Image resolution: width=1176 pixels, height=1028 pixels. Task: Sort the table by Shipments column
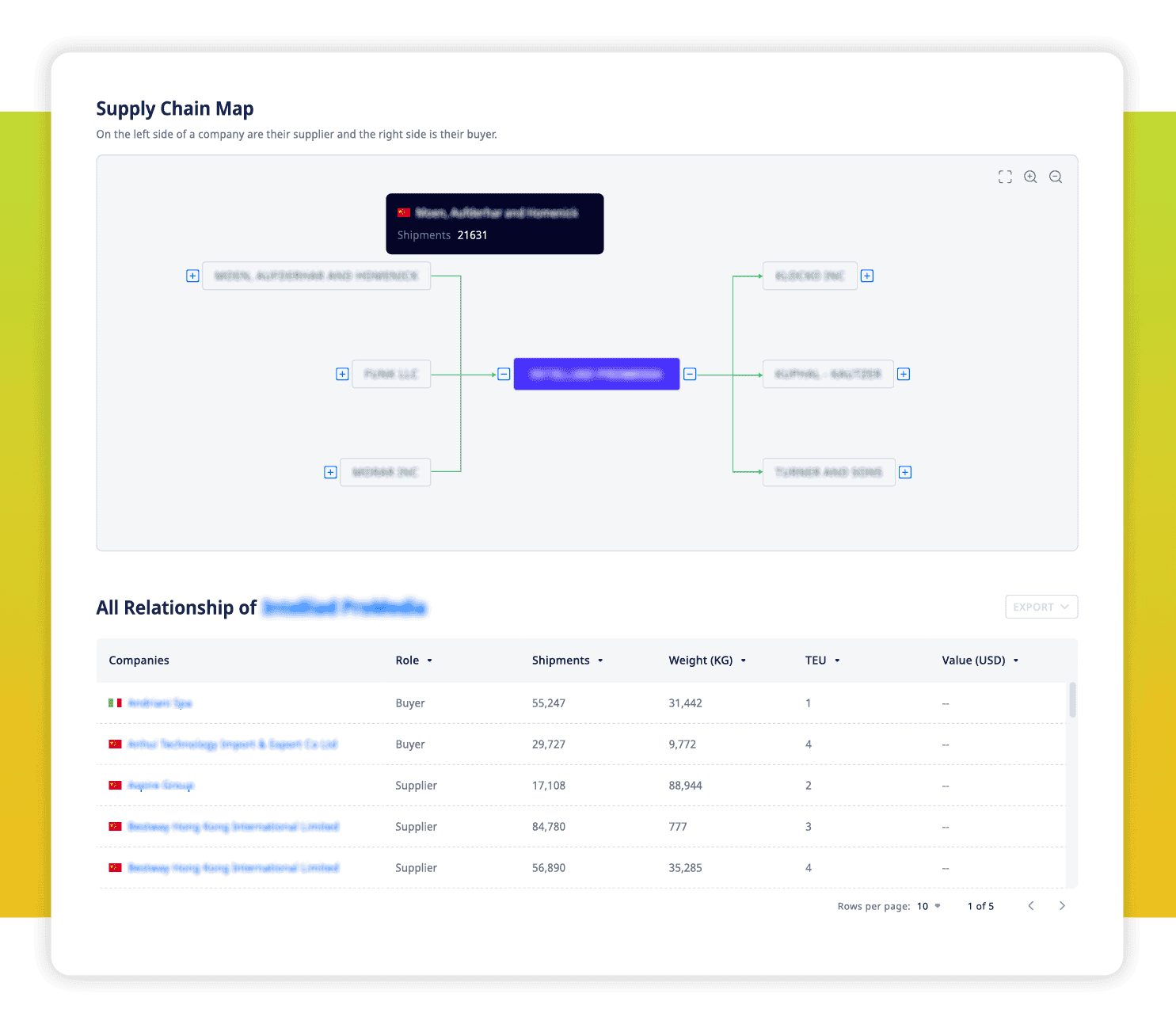coord(567,661)
